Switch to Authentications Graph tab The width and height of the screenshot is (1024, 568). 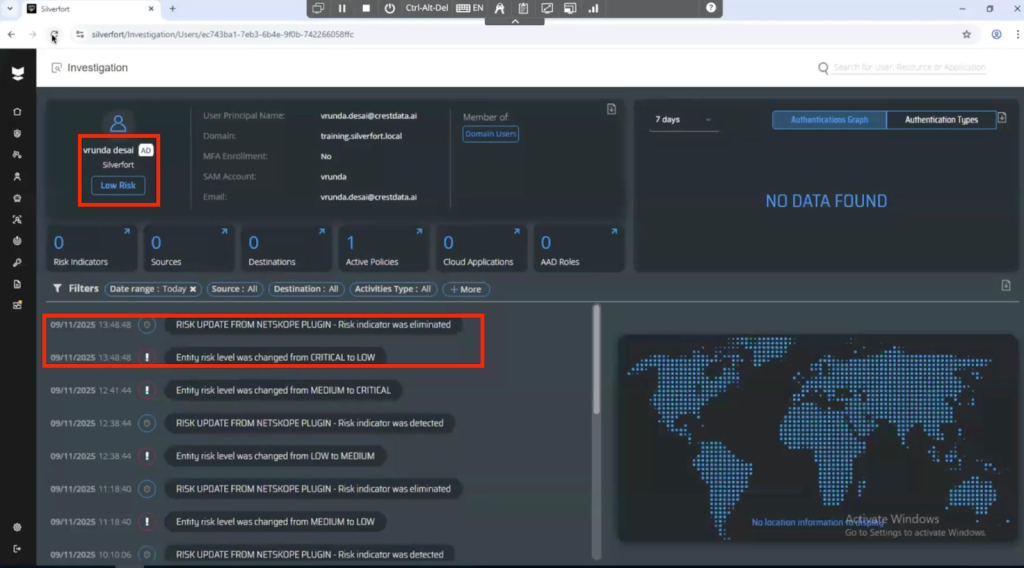click(829, 119)
